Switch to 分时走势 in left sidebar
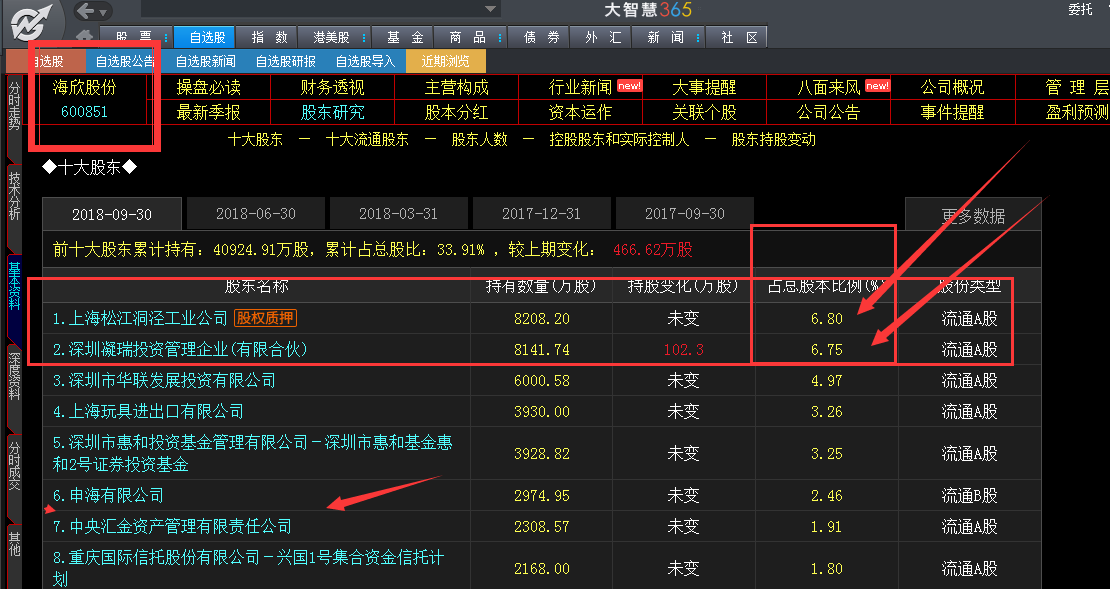1110x589 pixels. tap(14, 105)
